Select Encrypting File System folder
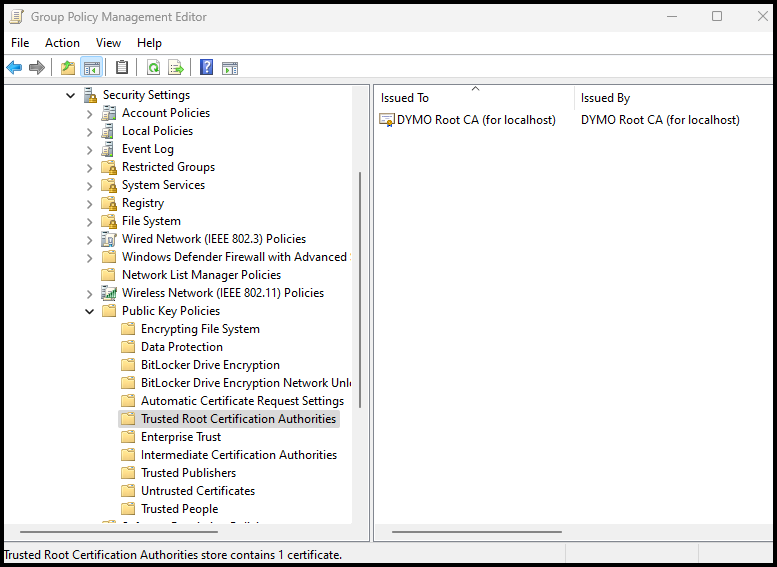Screen dimensions: 777x567 200,329
